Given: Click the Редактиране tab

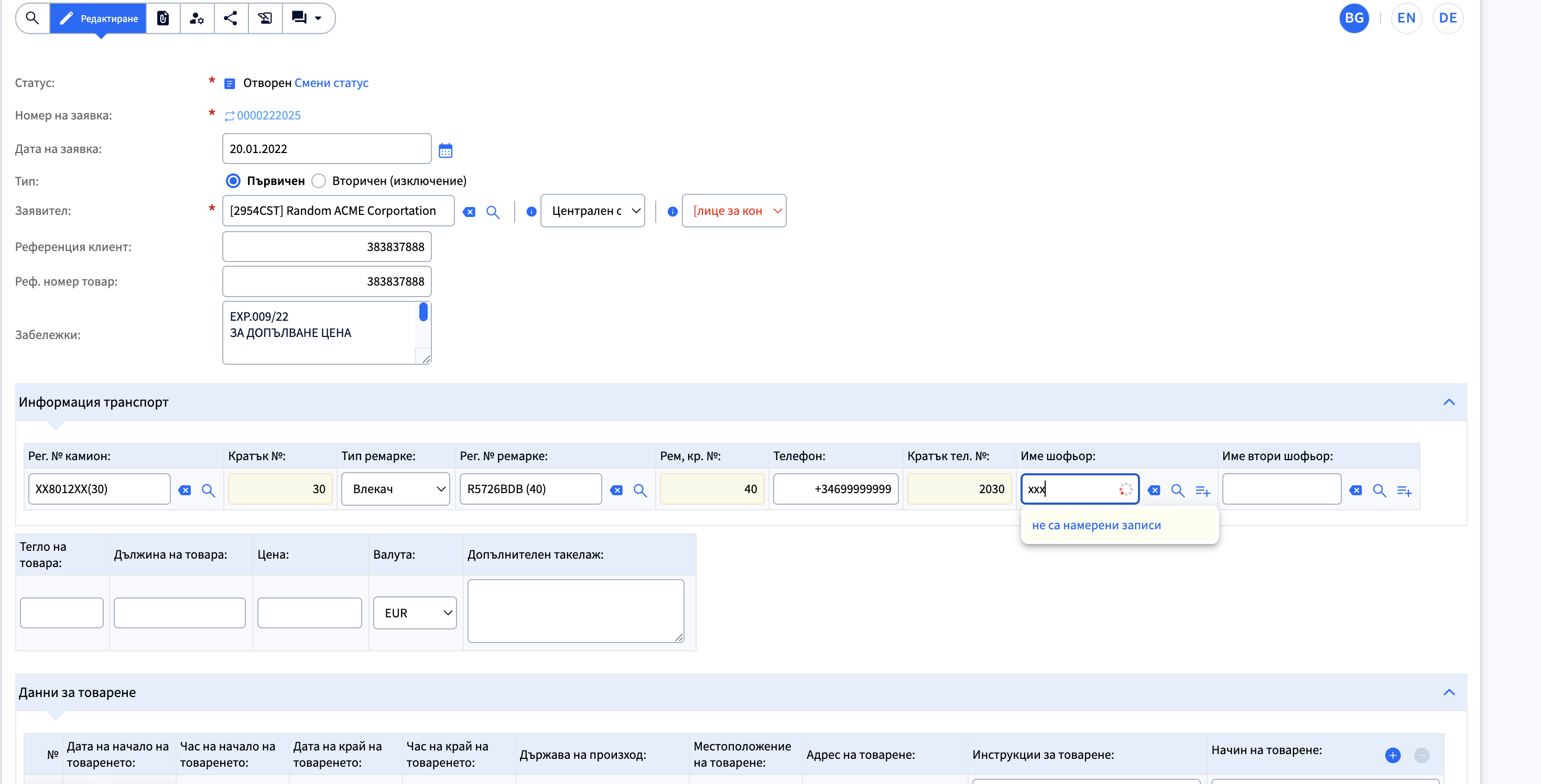Looking at the screenshot, I should tap(98, 18).
